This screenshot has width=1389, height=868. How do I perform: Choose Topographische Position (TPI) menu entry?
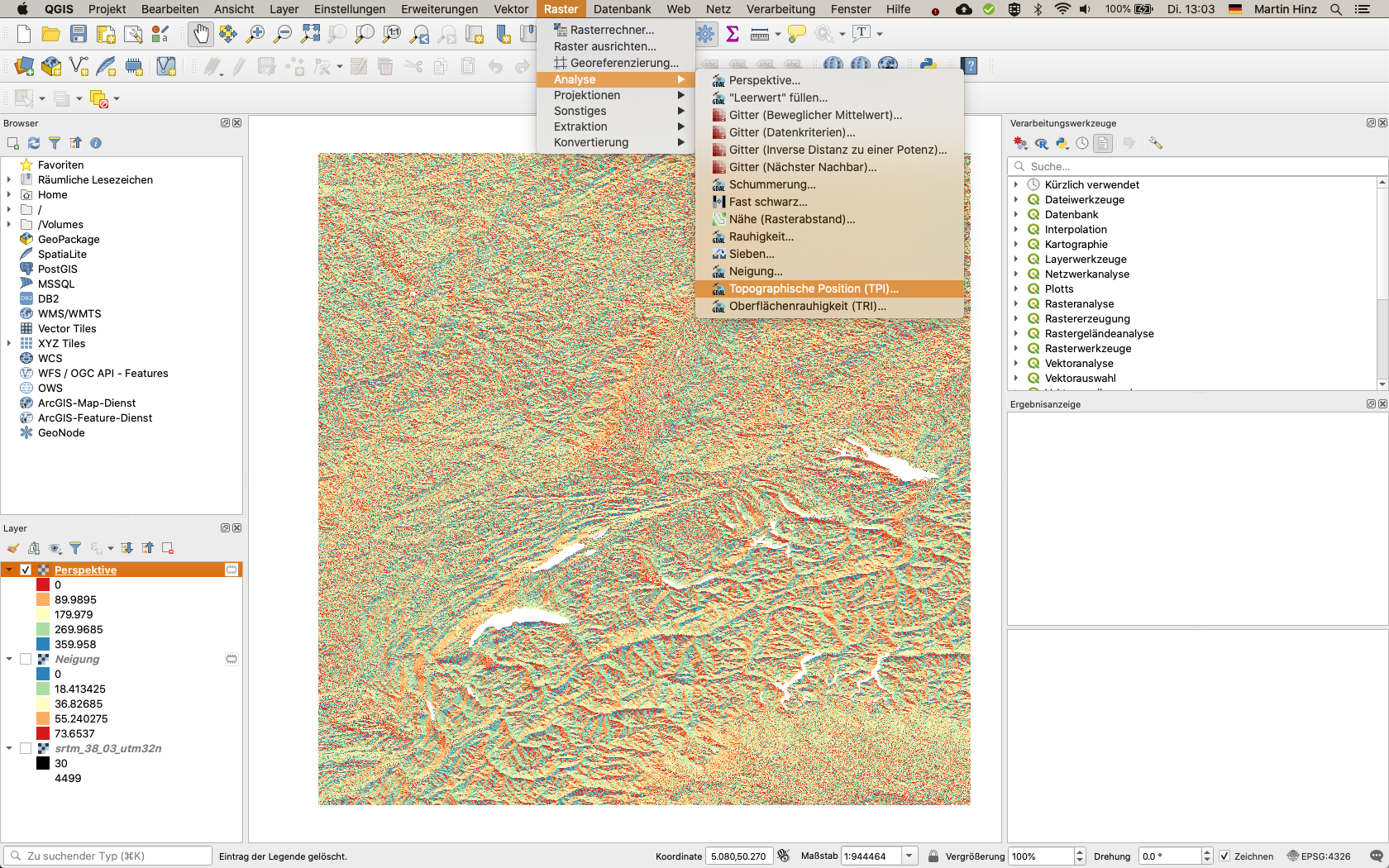click(x=813, y=289)
